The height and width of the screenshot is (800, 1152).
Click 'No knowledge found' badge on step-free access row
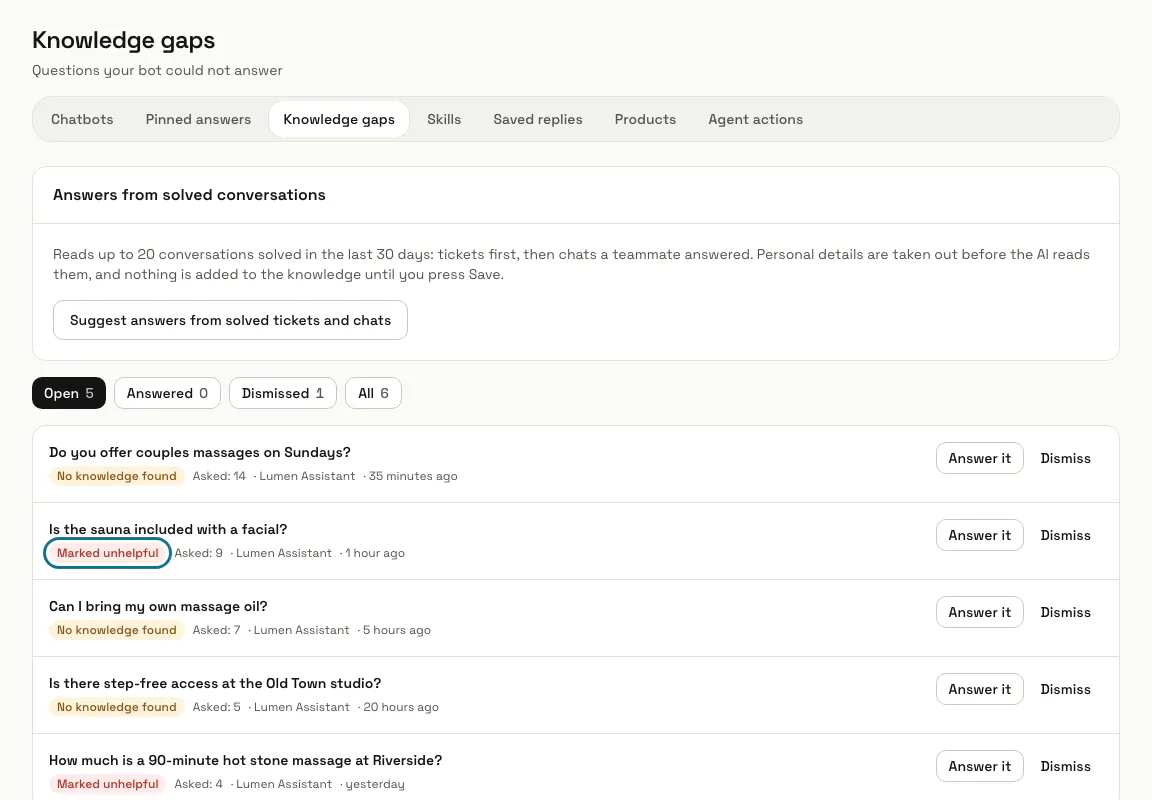click(x=117, y=707)
